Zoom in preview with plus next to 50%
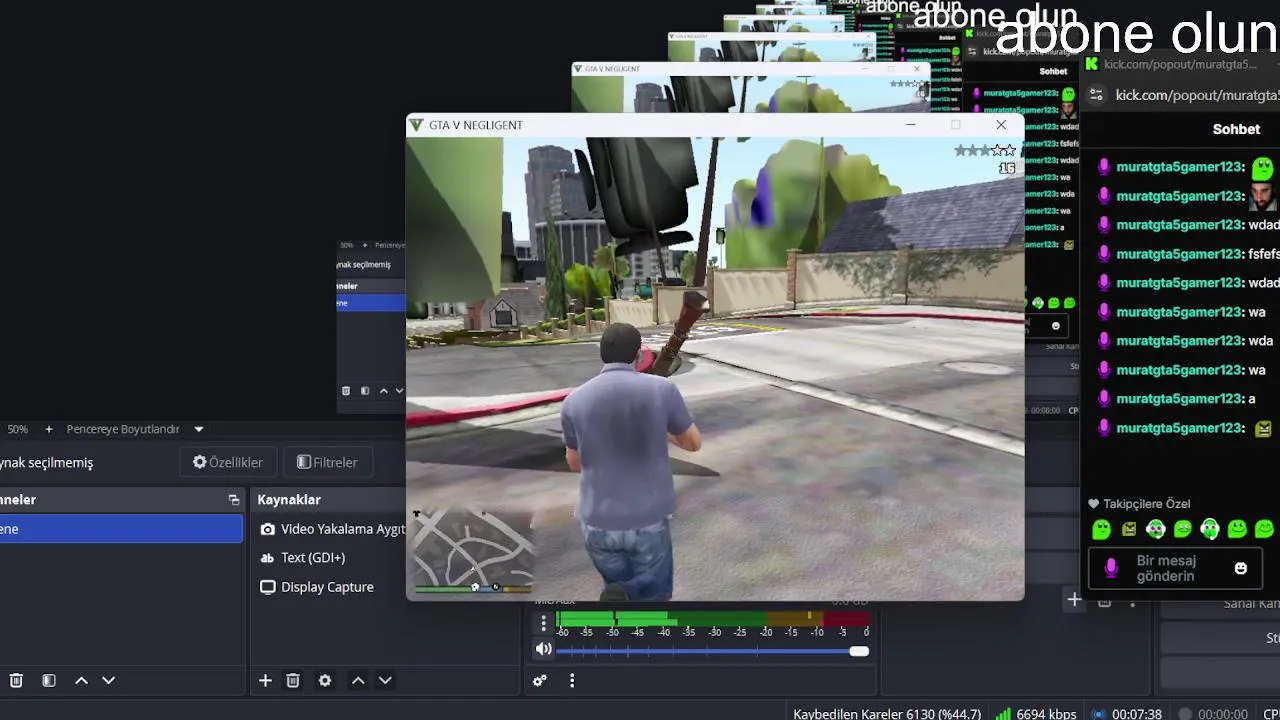1280x720 pixels. (x=48, y=429)
